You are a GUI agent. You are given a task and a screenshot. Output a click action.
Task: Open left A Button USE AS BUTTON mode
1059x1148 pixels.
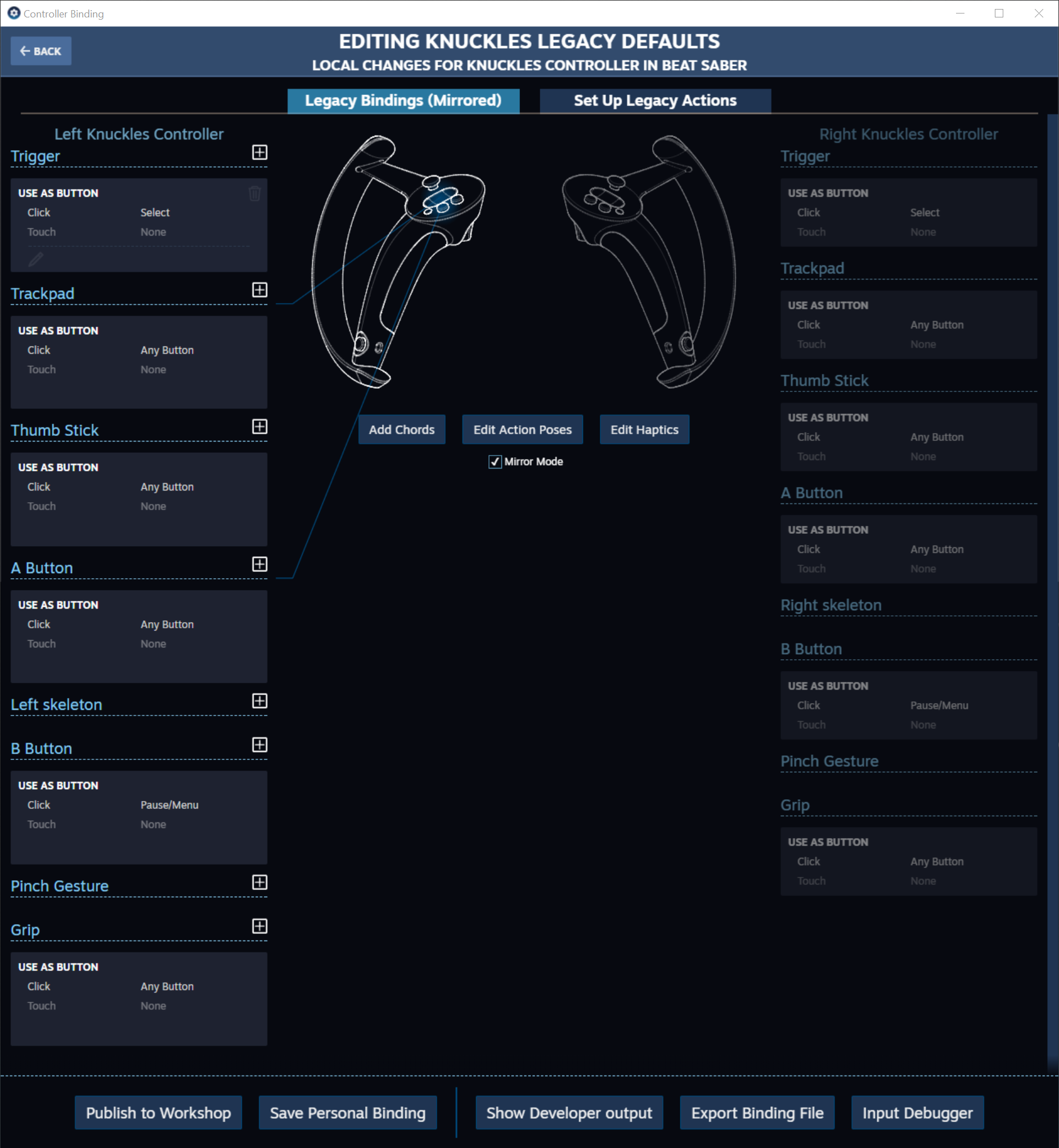pyautogui.click(x=59, y=606)
